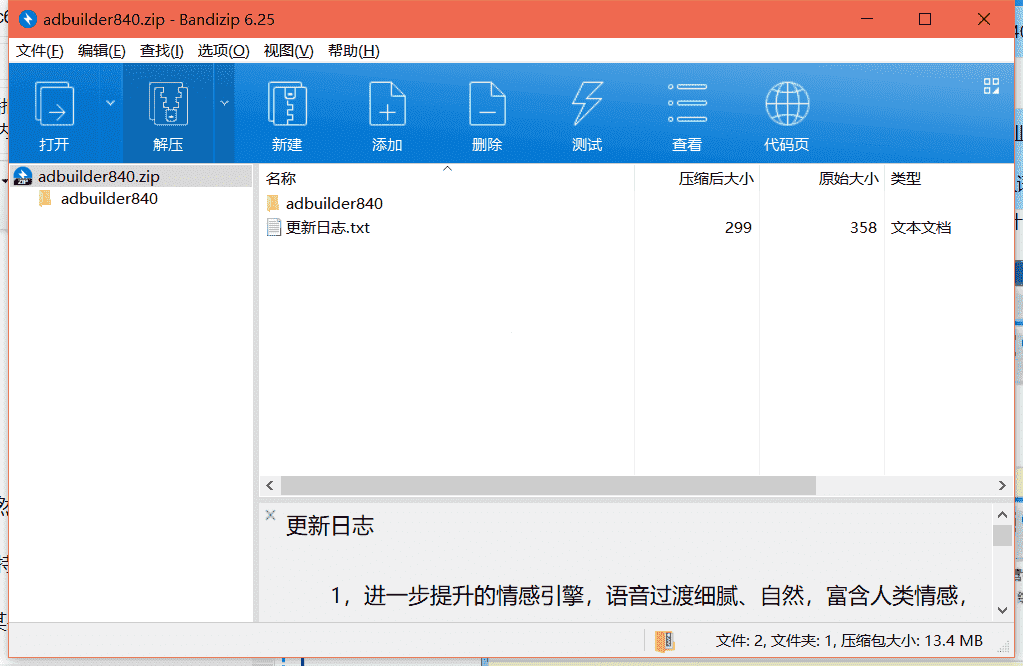Minimize the Bandizip window
Screen dimensions: 1023x666
867,19
